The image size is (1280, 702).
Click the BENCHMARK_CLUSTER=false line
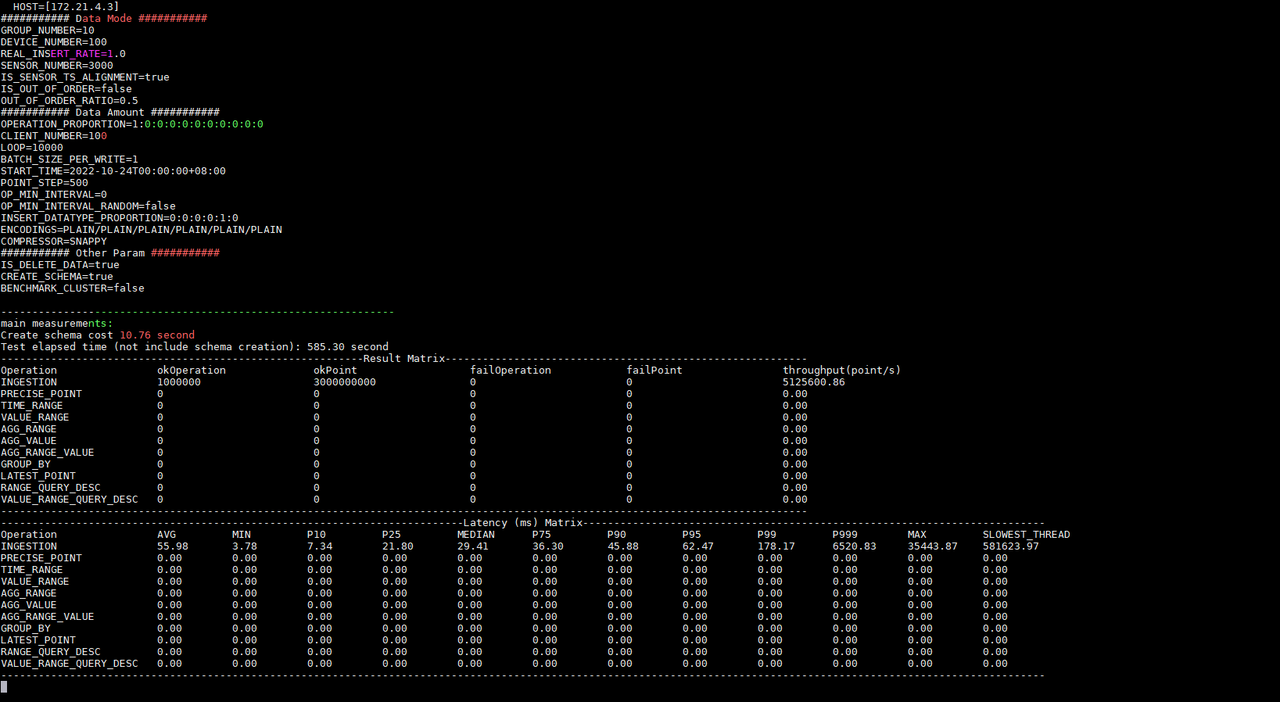point(72,288)
